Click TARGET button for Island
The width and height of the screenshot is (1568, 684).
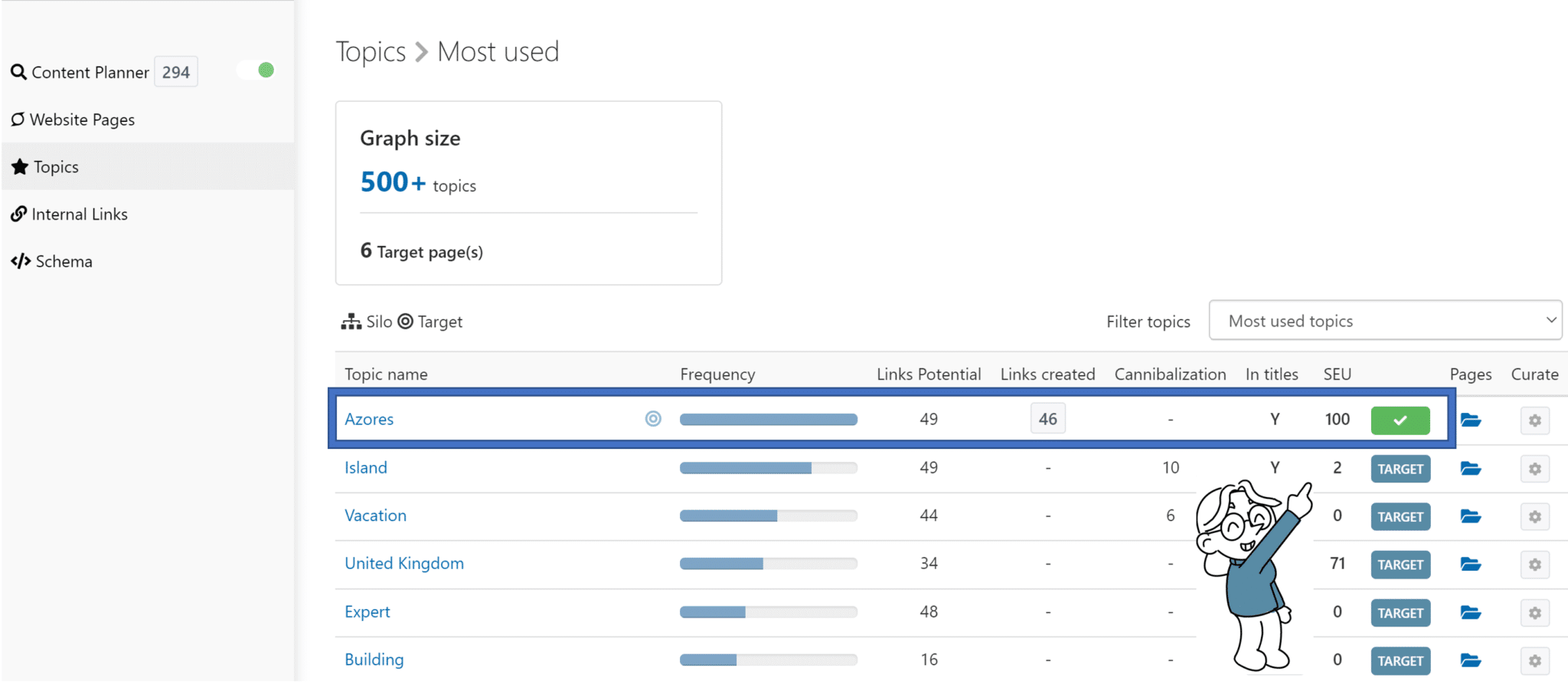(1400, 469)
